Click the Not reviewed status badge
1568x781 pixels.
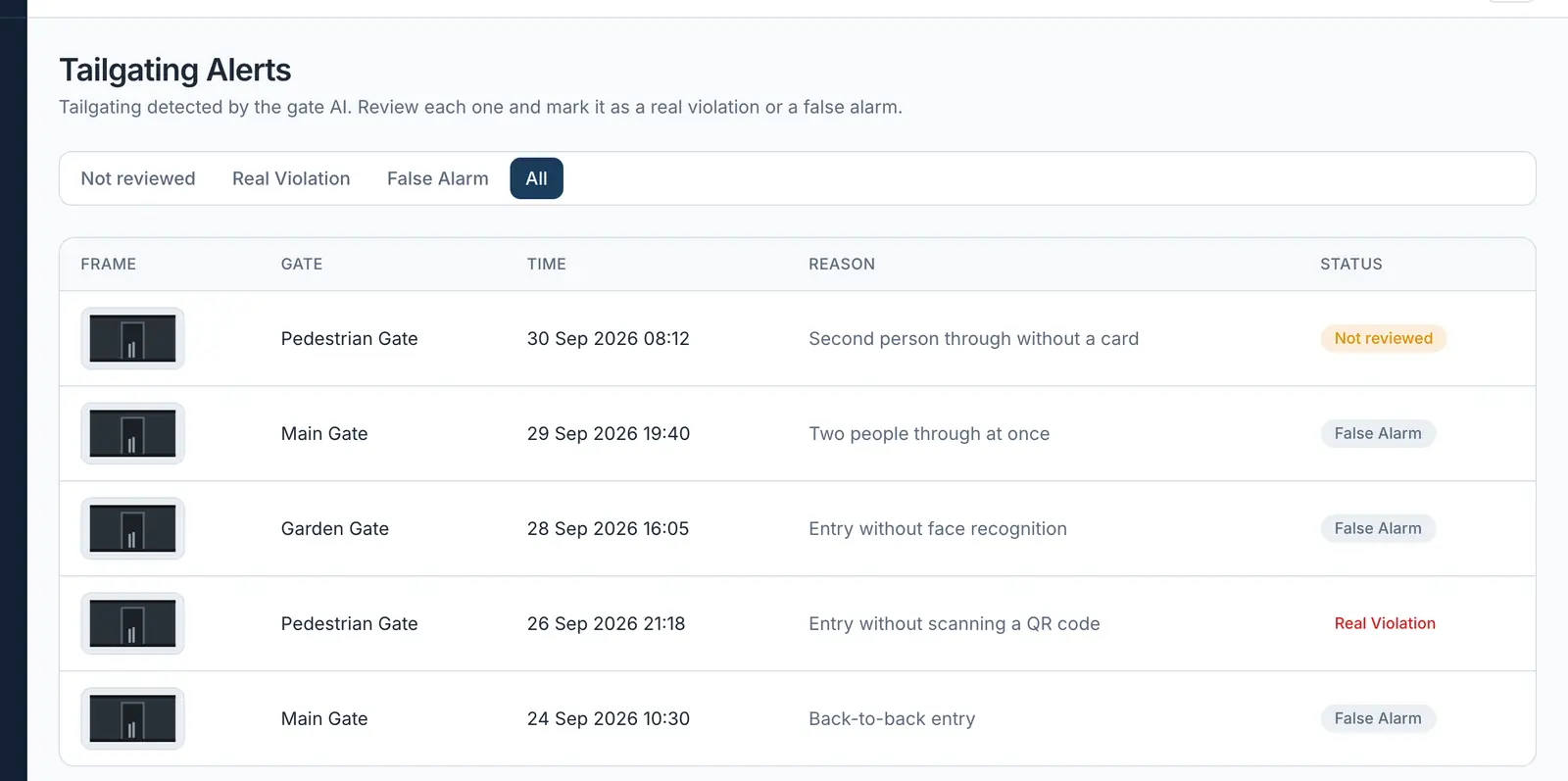pos(1383,338)
